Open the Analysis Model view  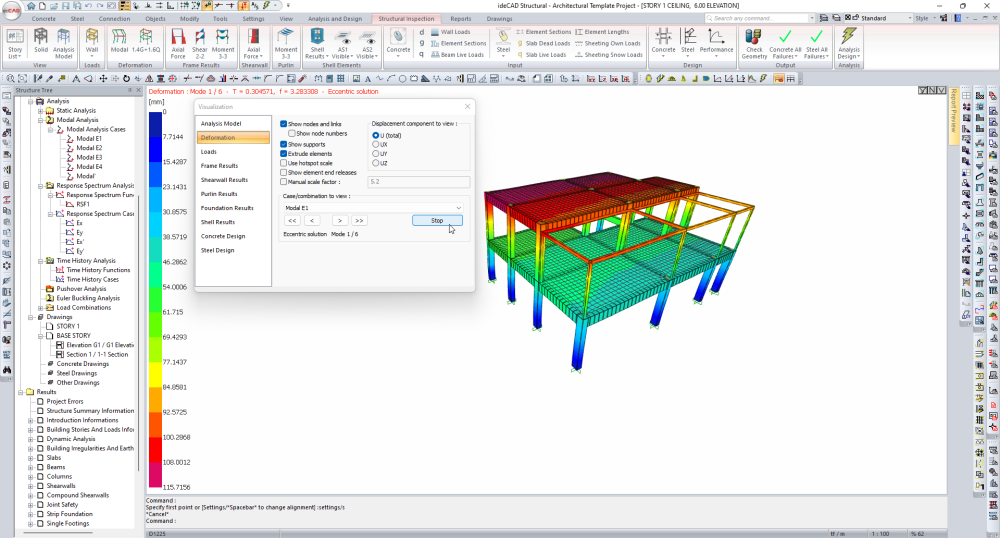pyautogui.click(x=64, y=41)
